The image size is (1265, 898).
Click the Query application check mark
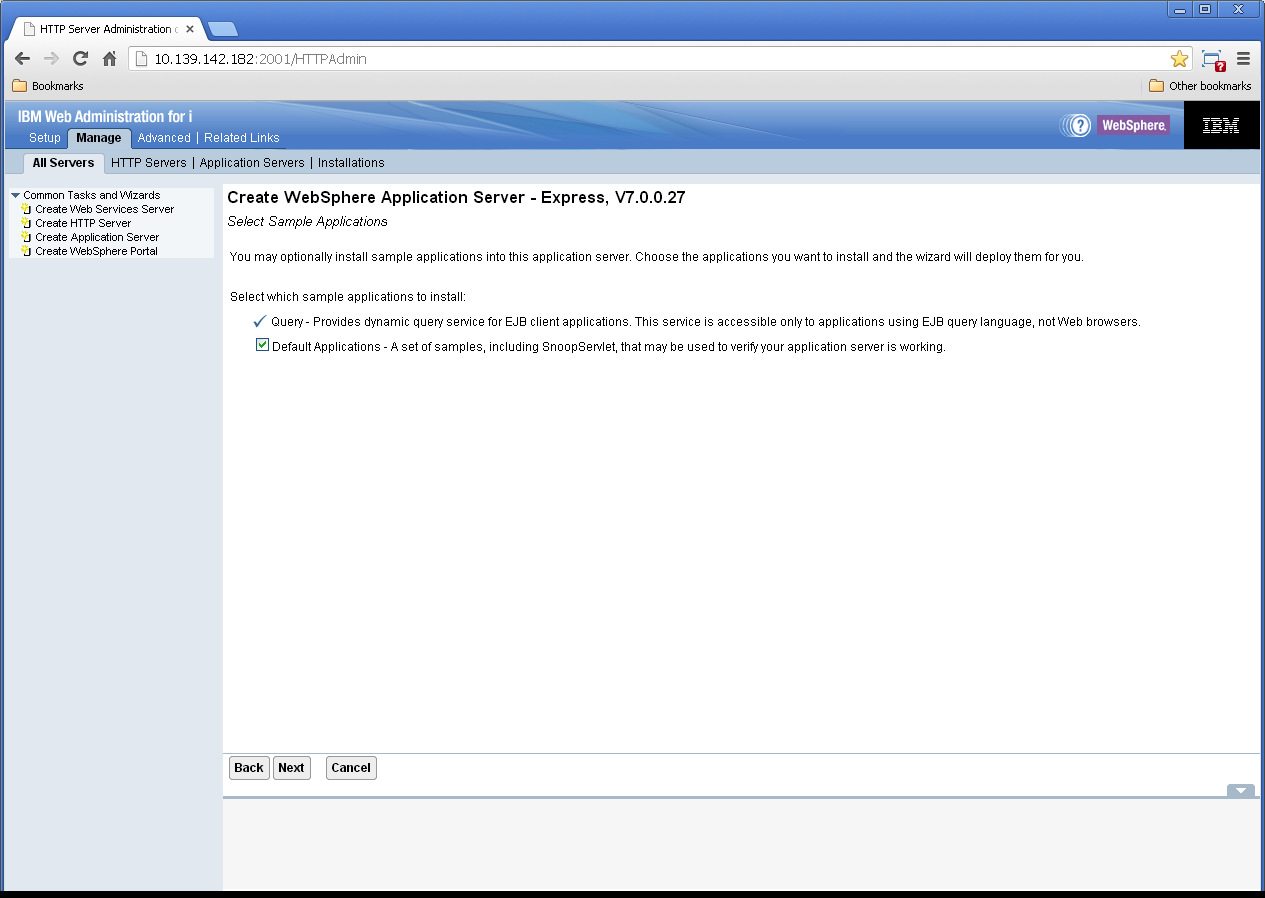click(x=260, y=322)
